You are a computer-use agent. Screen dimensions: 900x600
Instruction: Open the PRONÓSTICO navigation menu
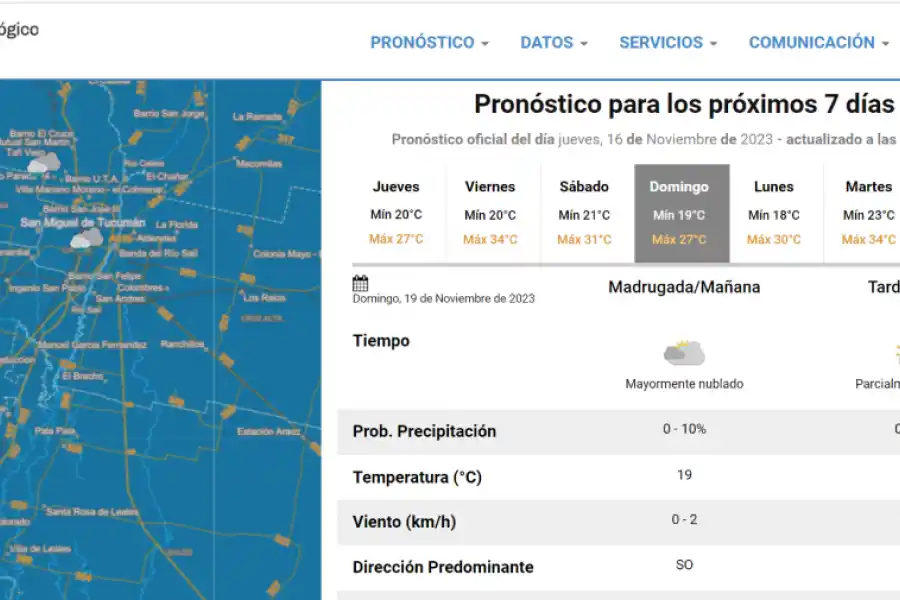click(429, 43)
